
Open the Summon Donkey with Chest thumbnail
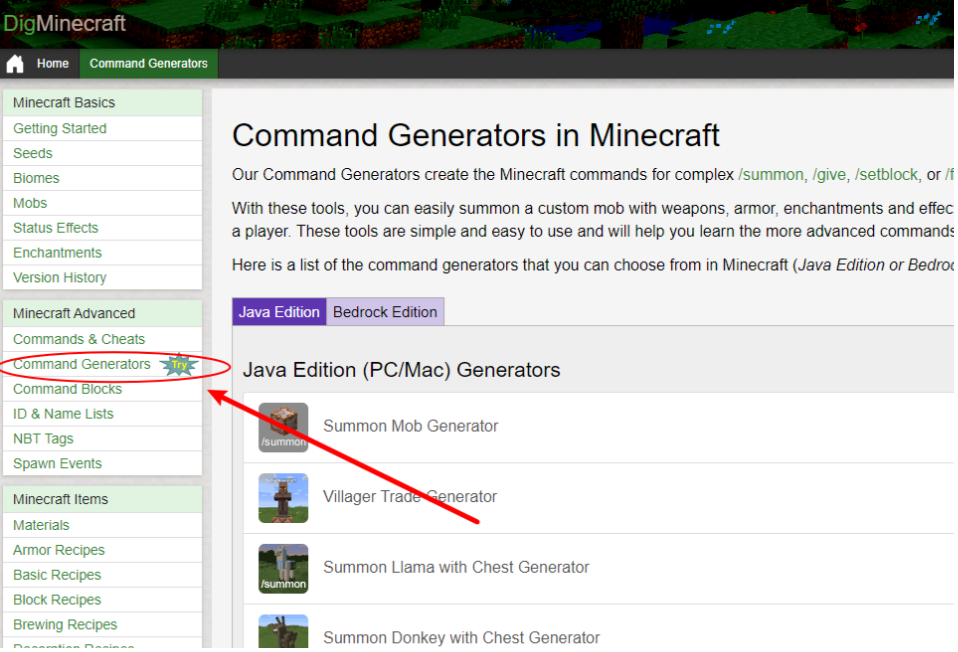coord(283,631)
